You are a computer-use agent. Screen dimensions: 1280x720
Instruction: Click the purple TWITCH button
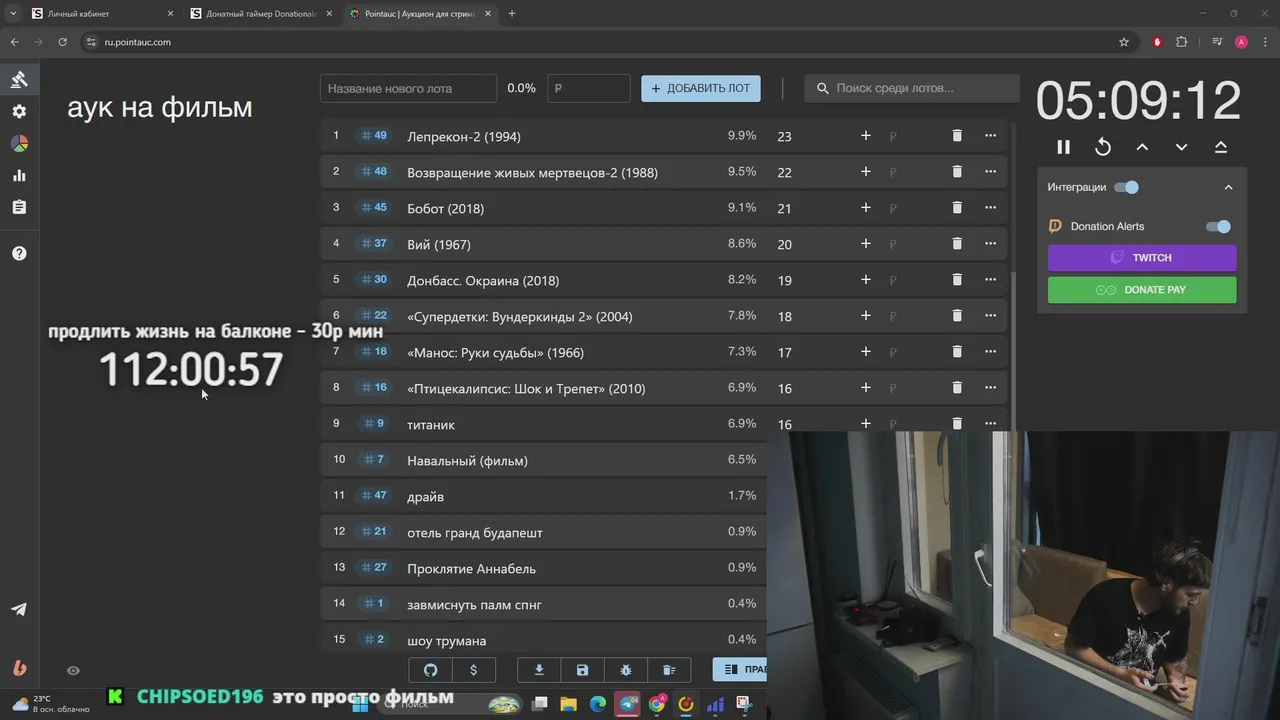[x=1142, y=257]
